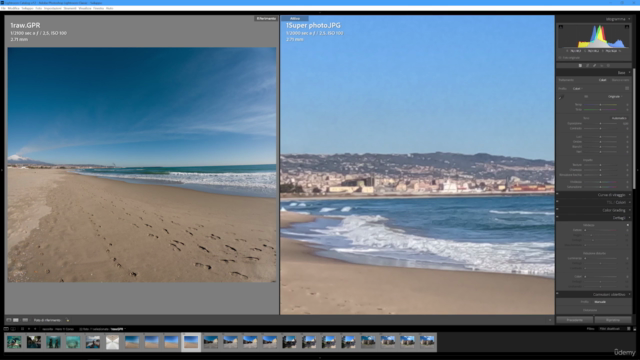This screenshot has height=360, width=640.
Task: Switch to Profilo tab in lens corrections
Action: coord(584,302)
